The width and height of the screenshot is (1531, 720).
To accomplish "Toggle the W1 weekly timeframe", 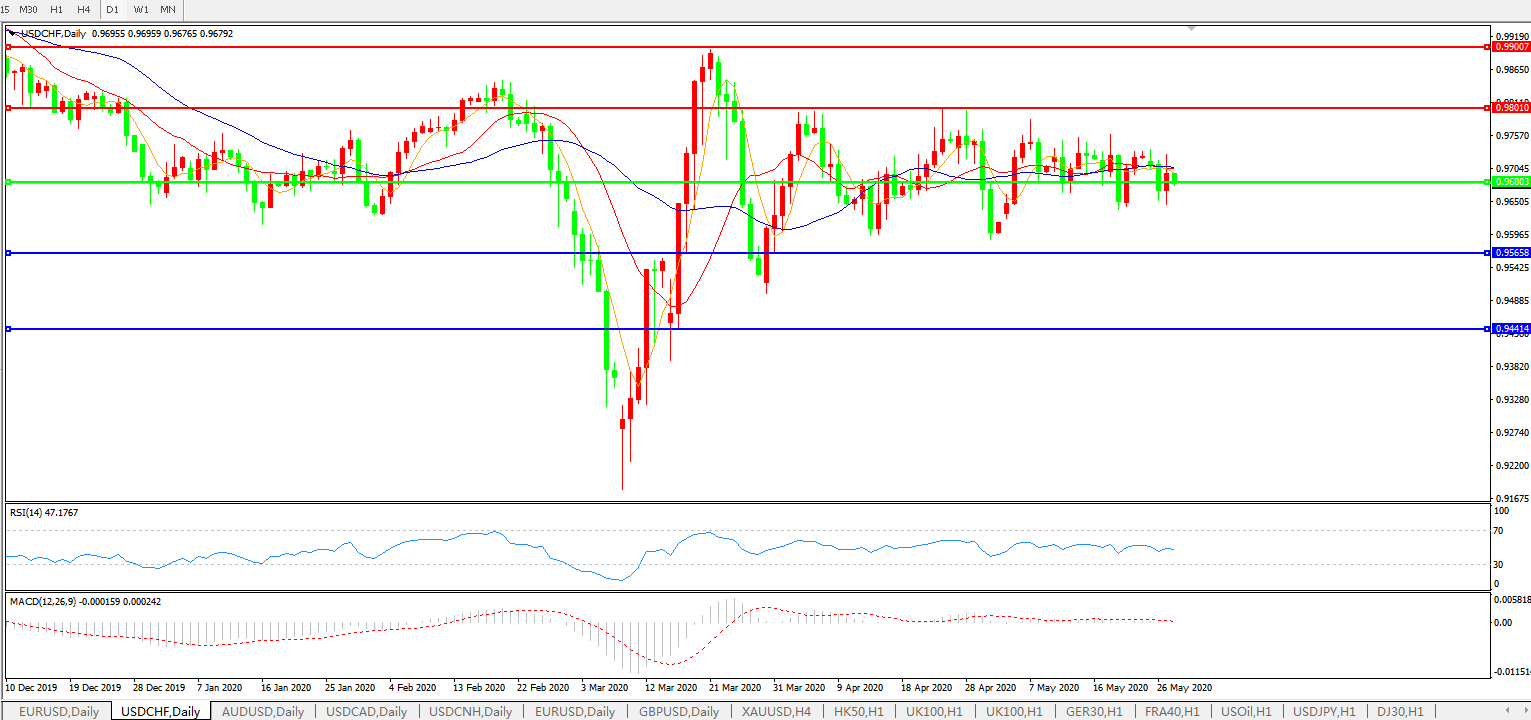I will point(141,9).
